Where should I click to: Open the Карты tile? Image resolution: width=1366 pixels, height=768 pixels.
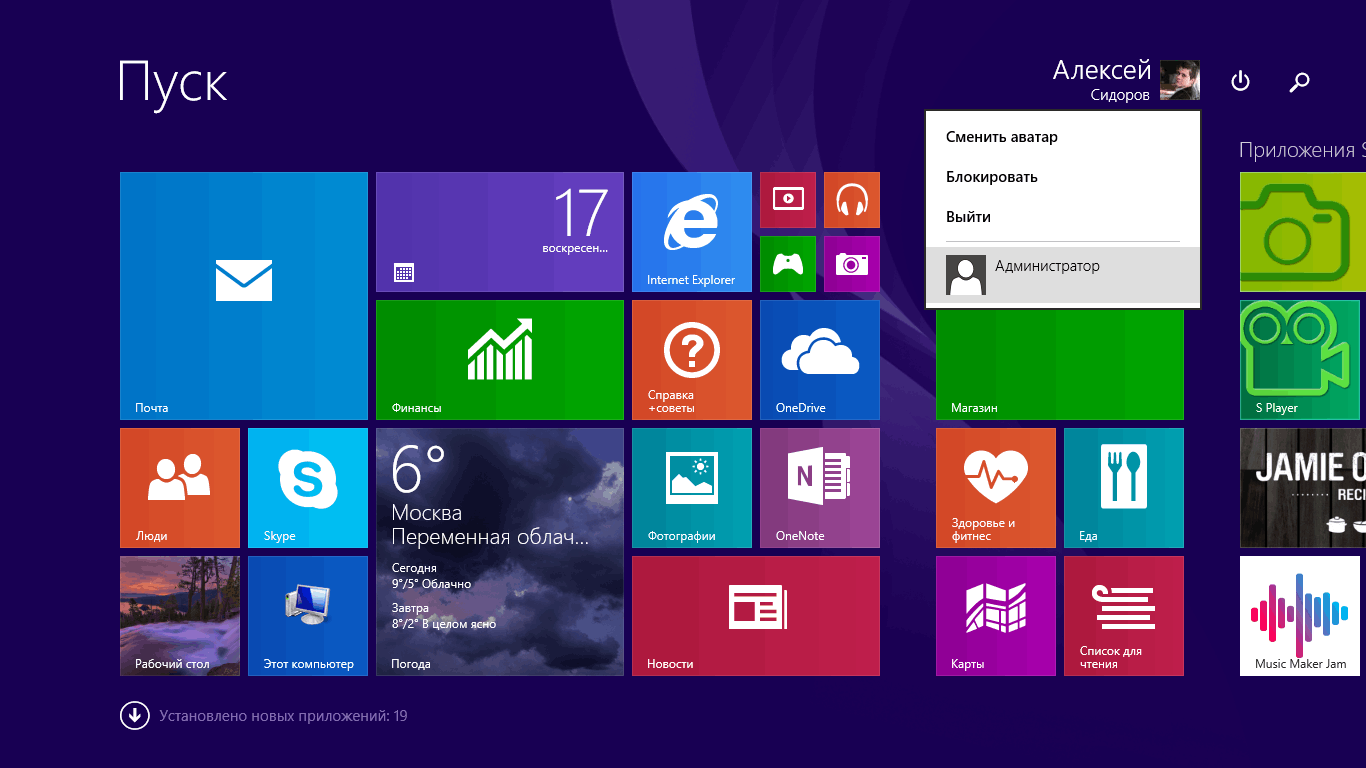[x=996, y=616]
